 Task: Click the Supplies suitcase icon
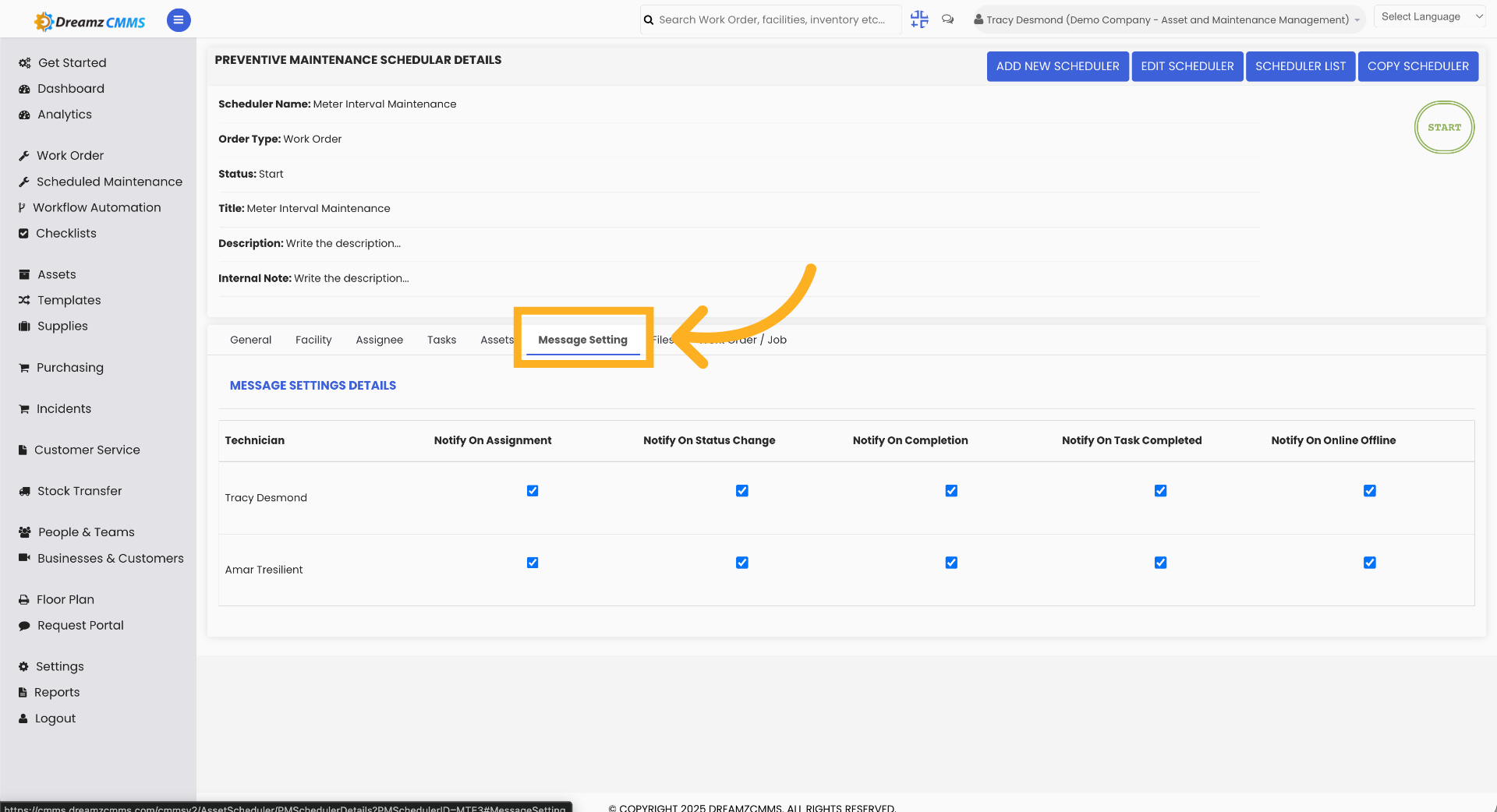[24, 326]
